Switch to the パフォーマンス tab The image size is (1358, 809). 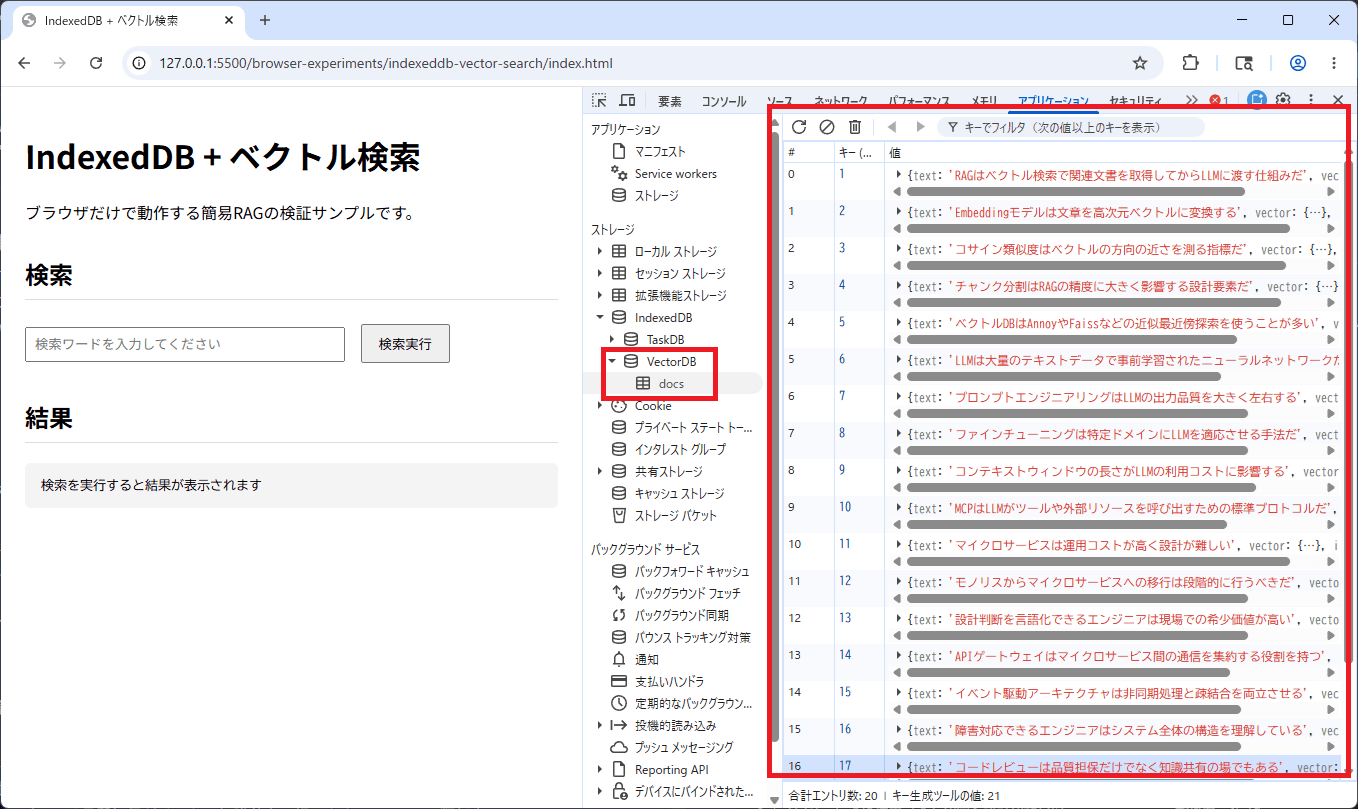click(920, 101)
